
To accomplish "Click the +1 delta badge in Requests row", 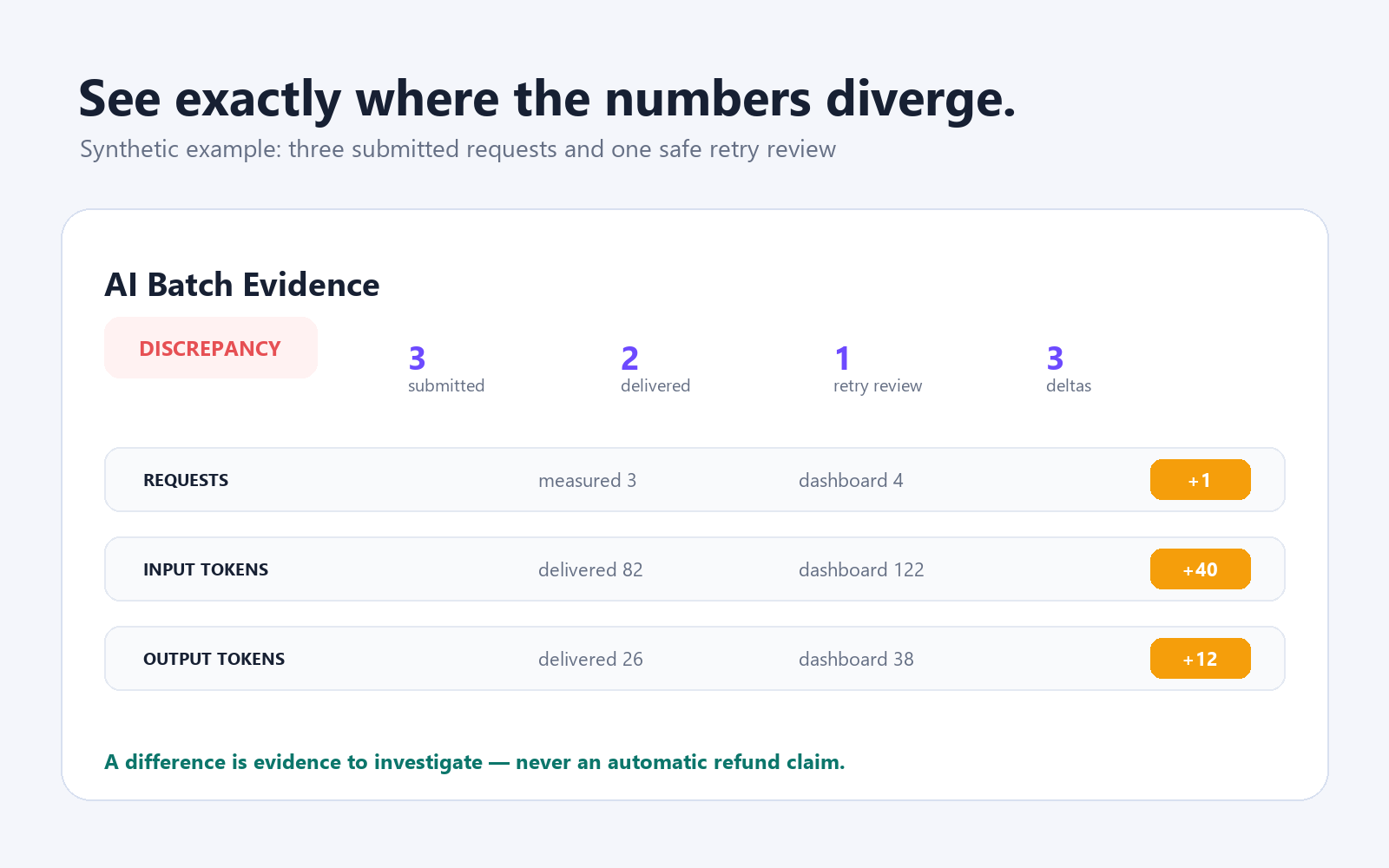I will pos(1200,480).
